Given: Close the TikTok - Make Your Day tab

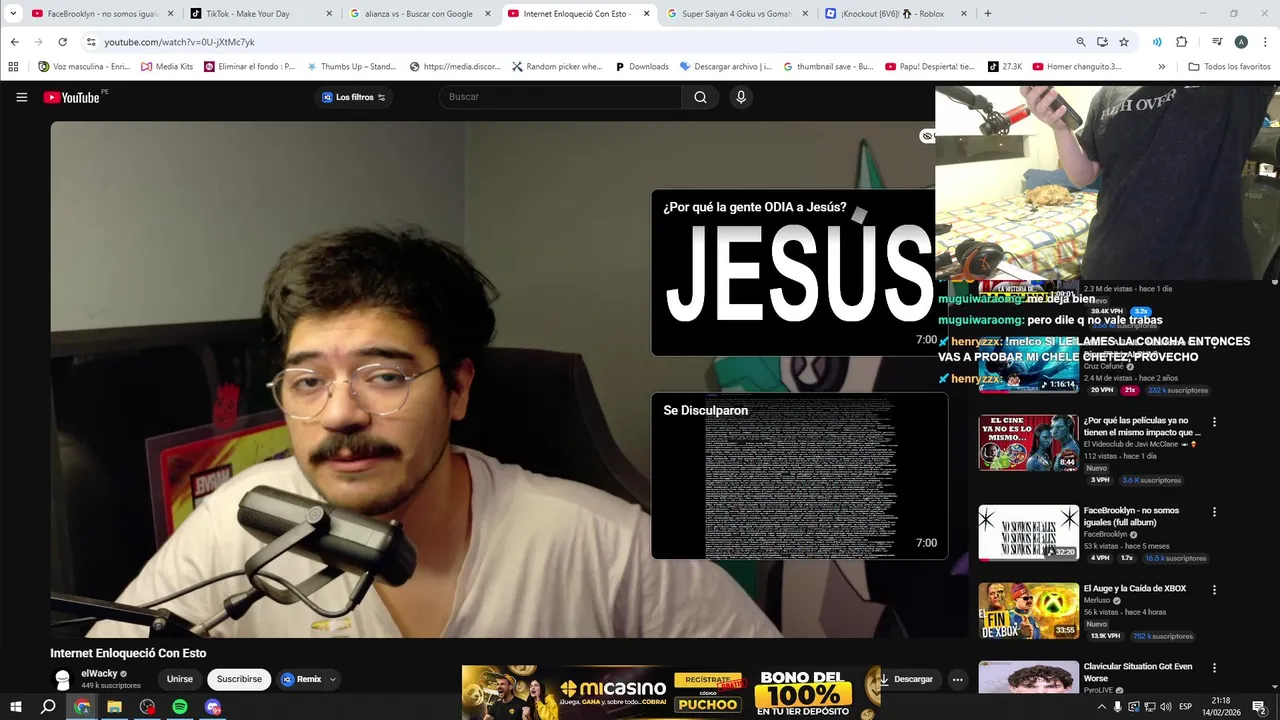Looking at the screenshot, I should (329, 14).
